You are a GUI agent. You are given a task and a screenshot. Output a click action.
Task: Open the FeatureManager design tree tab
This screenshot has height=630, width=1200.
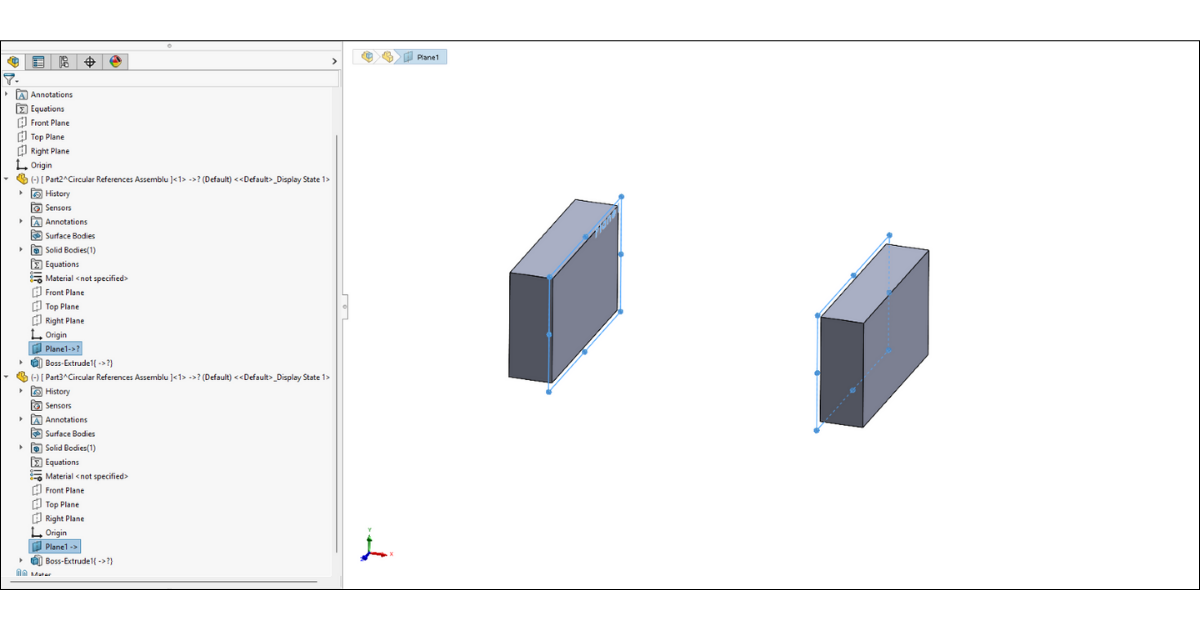[x=13, y=61]
